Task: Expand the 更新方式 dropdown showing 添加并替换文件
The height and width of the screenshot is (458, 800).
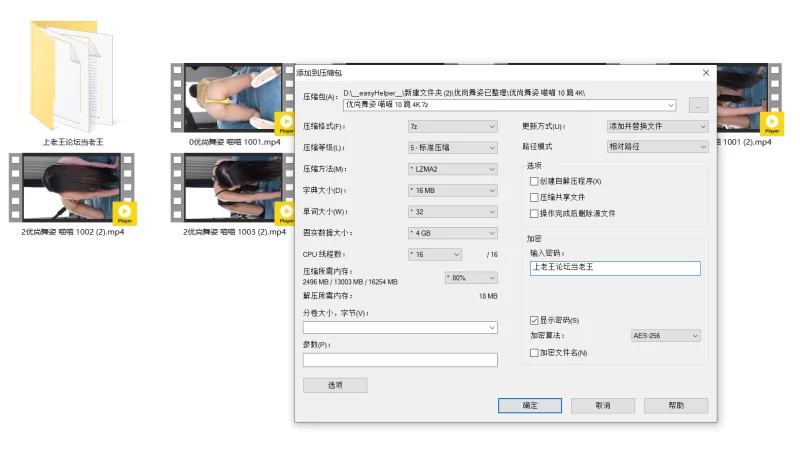Action: (658, 126)
